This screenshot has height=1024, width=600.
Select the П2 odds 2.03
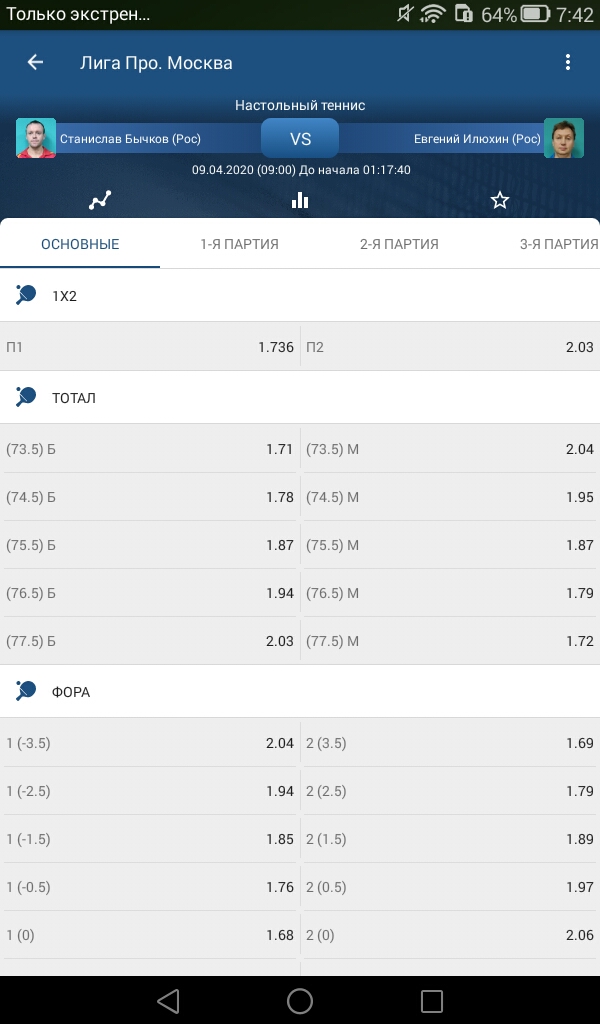click(x=450, y=347)
